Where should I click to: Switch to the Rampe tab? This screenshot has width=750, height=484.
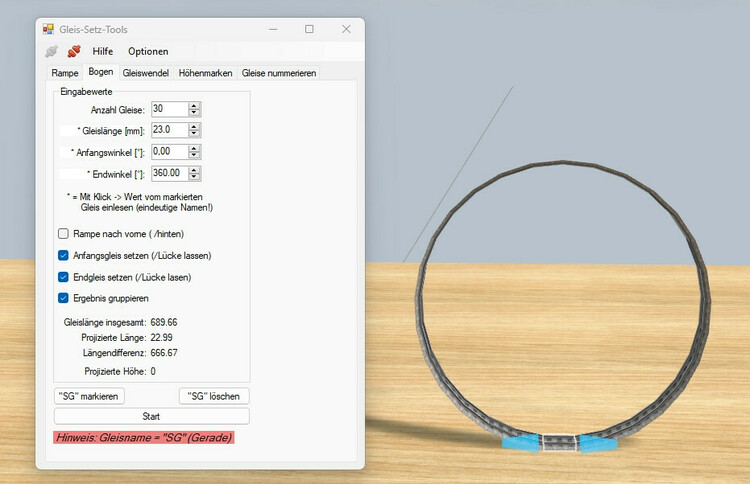(65, 73)
